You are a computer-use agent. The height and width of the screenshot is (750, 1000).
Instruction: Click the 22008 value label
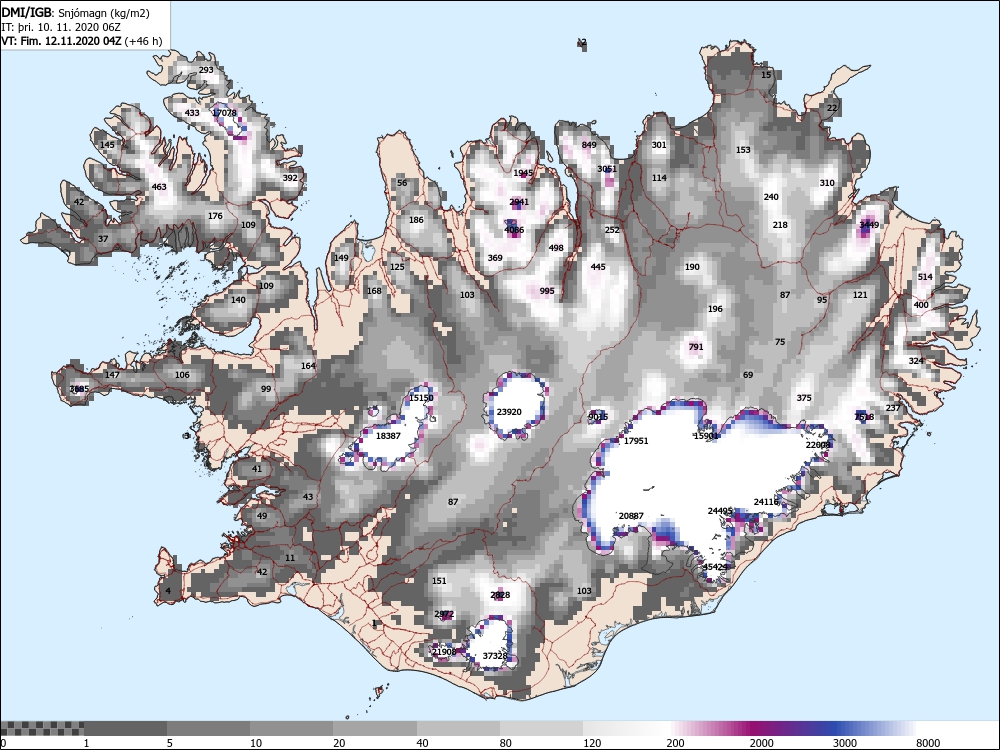coord(818,445)
